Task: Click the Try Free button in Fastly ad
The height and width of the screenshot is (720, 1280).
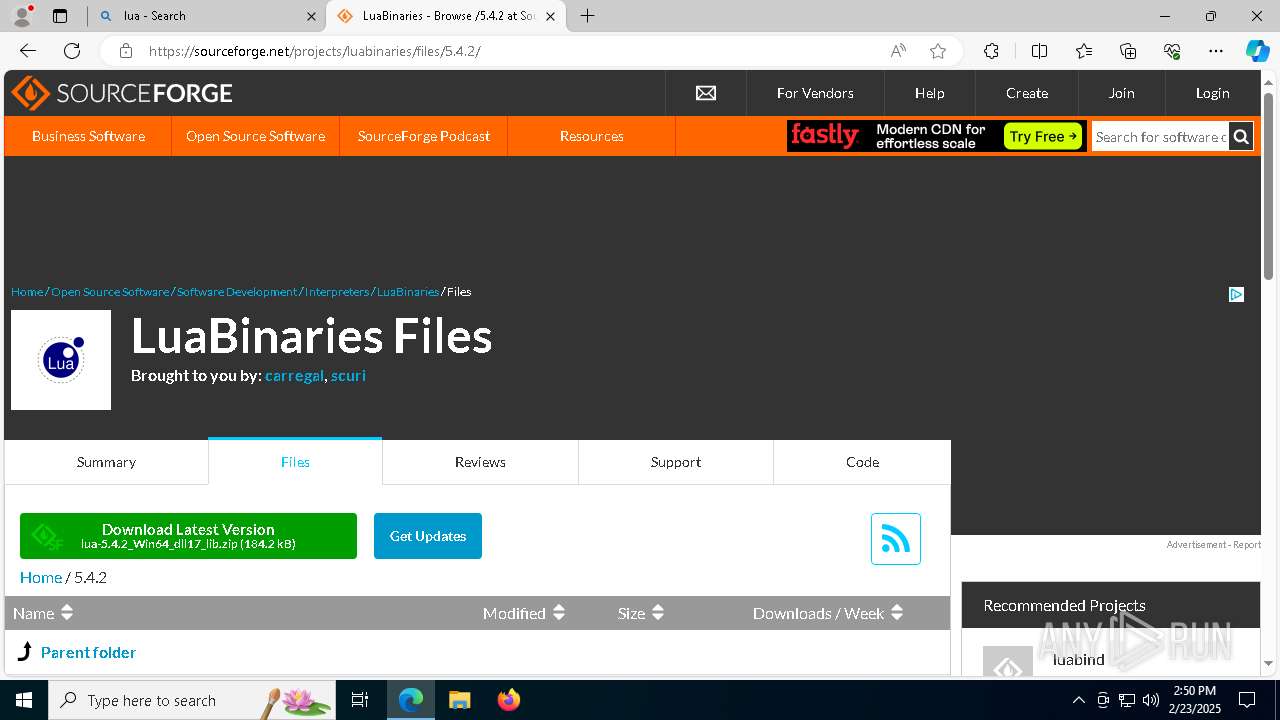Action: pos(1043,136)
